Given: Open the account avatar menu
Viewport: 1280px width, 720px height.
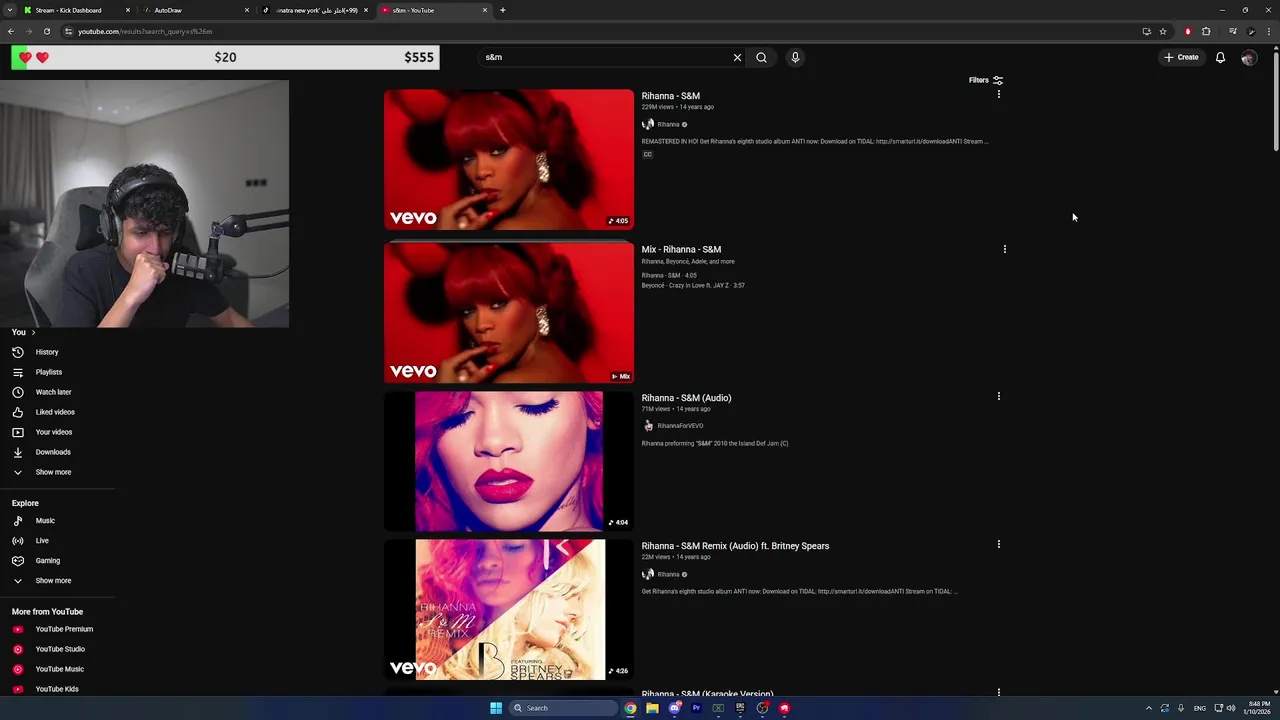Looking at the screenshot, I should tap(1248, 57).
